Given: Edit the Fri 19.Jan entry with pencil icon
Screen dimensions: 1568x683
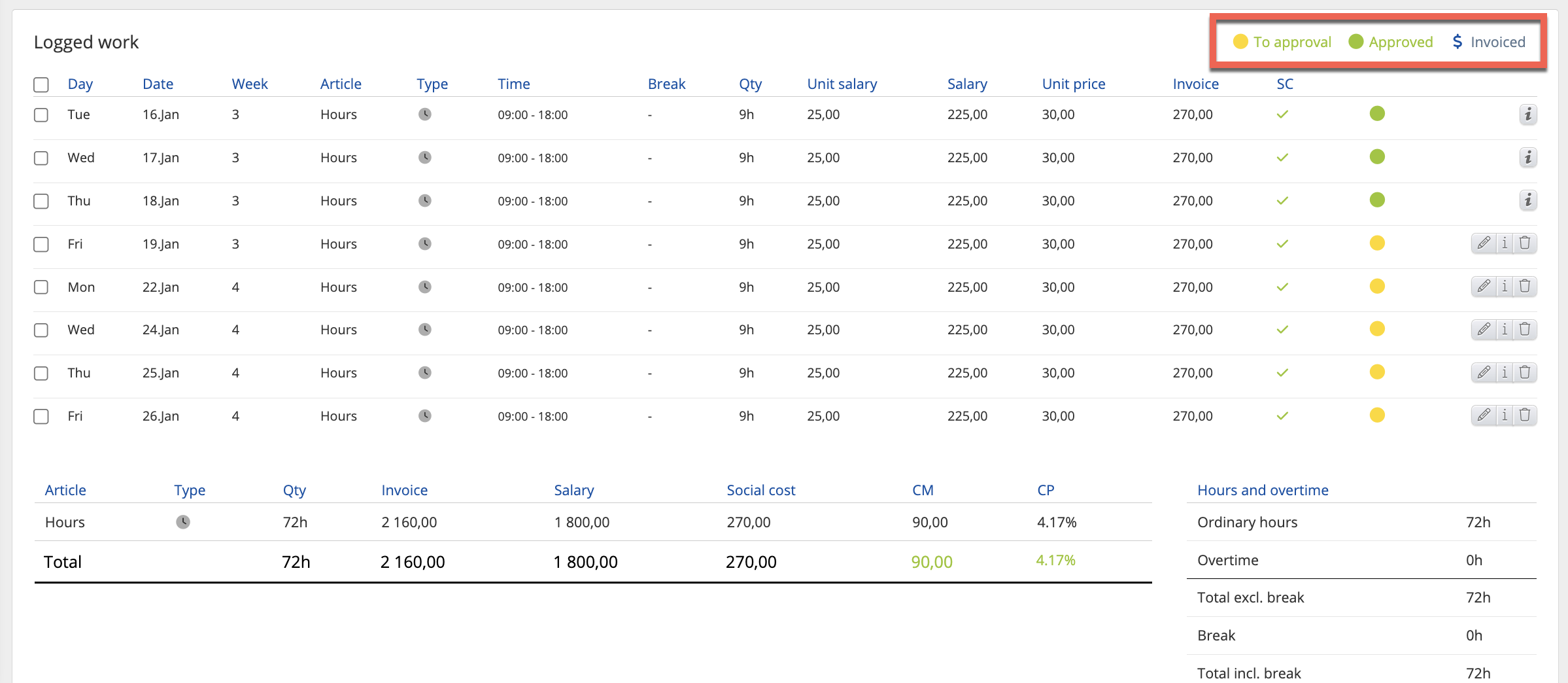Looking at the screenshot, I should [x=1484, y=243].
